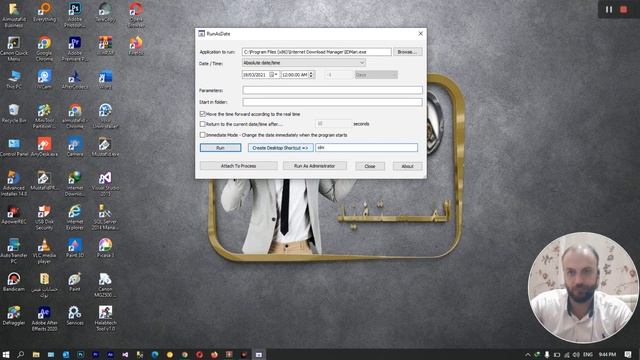The height and width of the screenshot is (360, 640).
Task: Click the seconds value field
Action: 333,124
